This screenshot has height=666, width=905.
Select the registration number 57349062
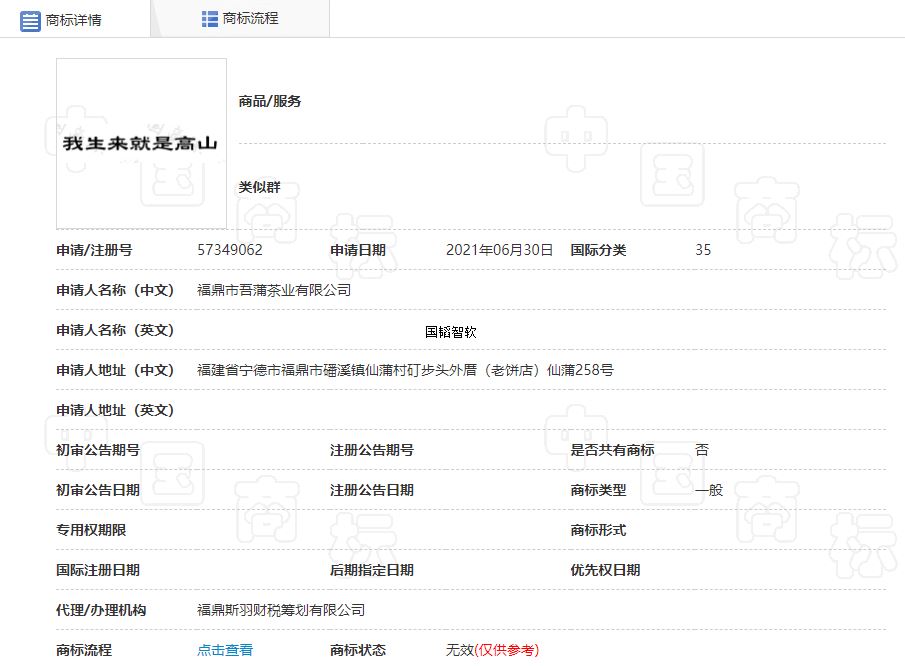[x=230, y=250]
